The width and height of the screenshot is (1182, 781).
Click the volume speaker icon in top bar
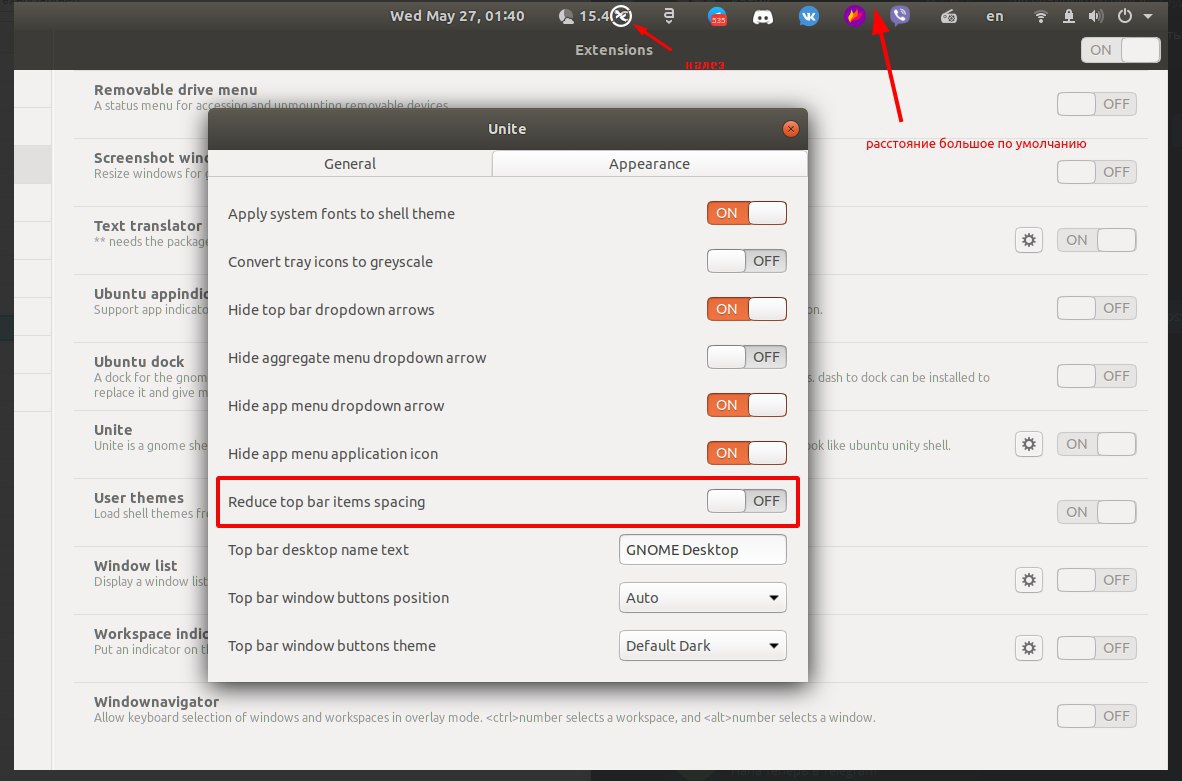coord(1096,16)
